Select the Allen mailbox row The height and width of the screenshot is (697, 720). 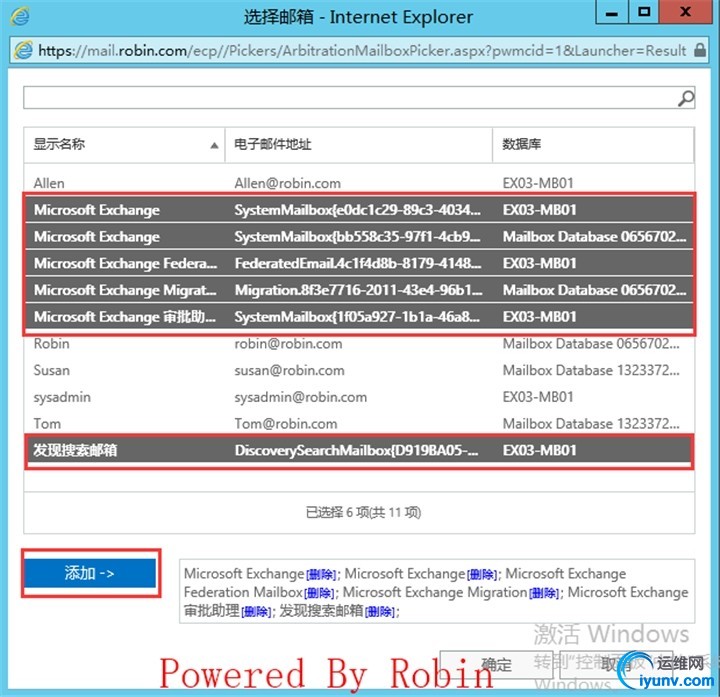pyautogui.click(x=359, y=183)
